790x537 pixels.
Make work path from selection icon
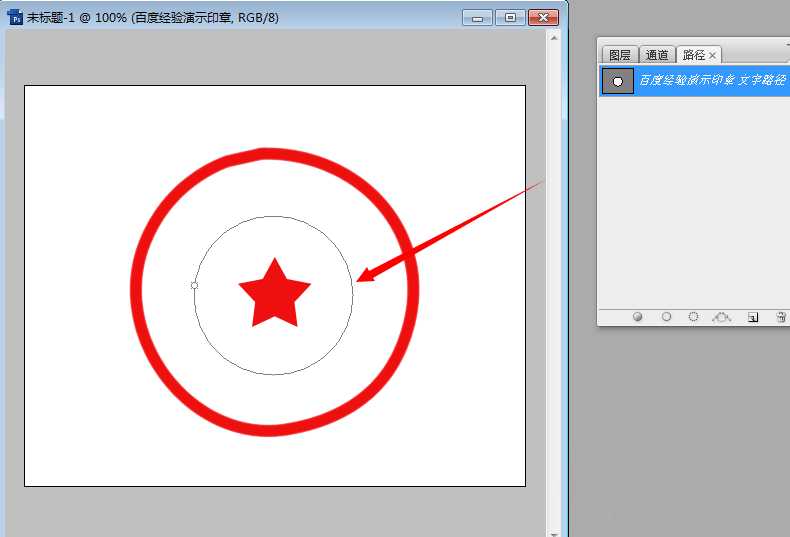click(x=722, y=317)
